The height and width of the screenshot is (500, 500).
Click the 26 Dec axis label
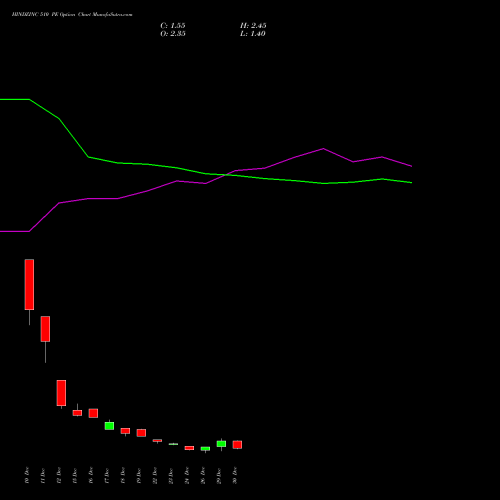coord(203,475)
